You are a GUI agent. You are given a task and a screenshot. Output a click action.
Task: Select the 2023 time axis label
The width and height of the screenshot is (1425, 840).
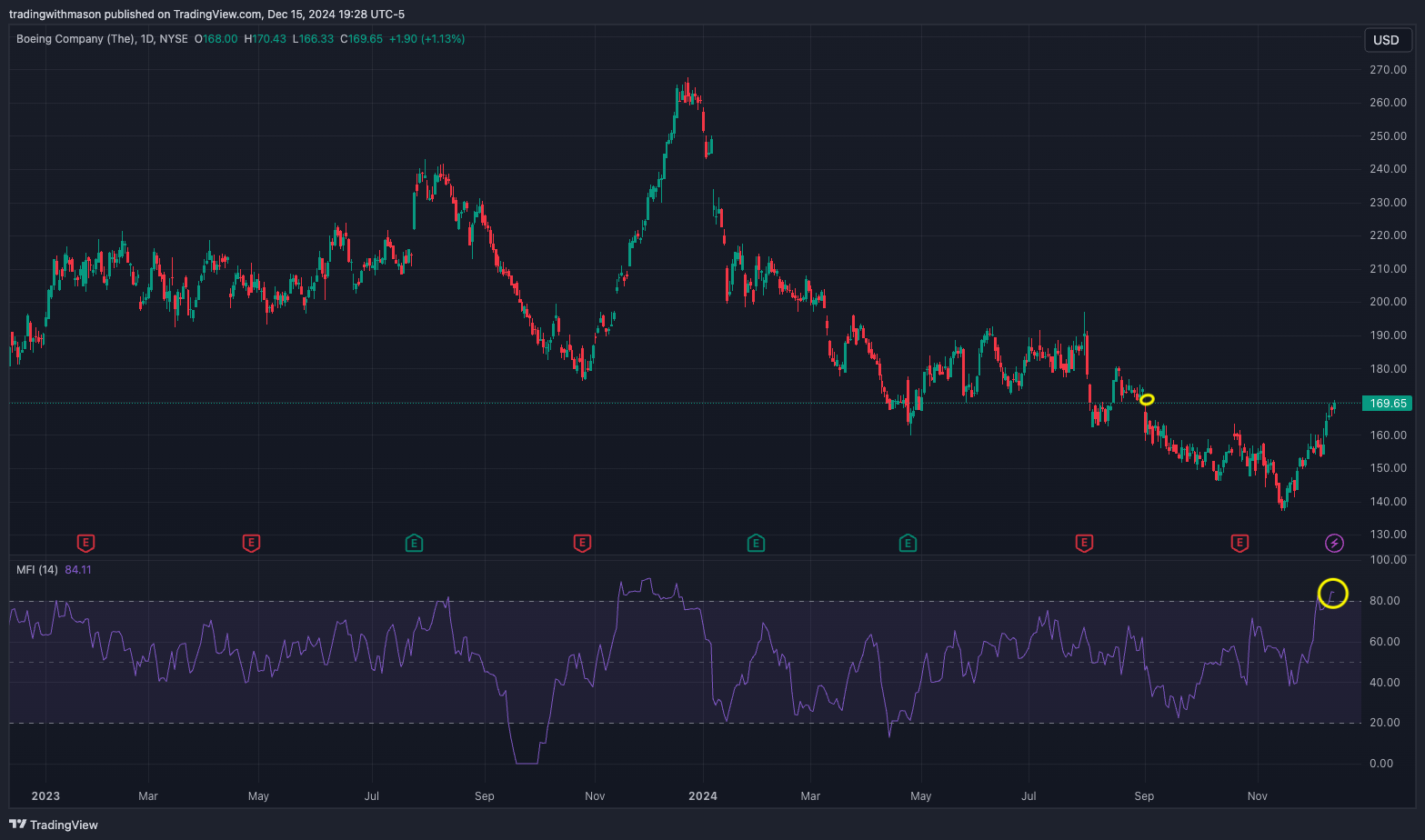45,795
